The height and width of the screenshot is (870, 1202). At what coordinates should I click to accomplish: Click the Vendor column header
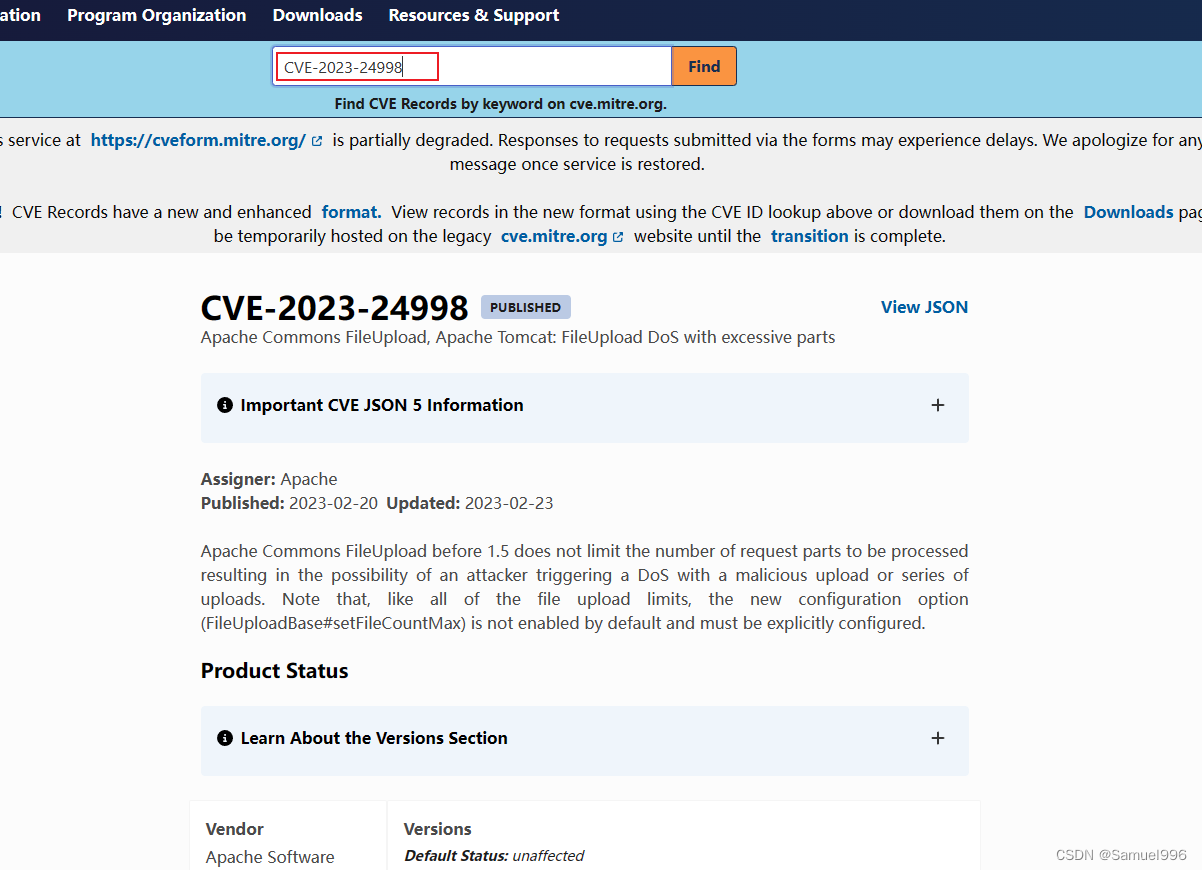click(x=235, y=829)
